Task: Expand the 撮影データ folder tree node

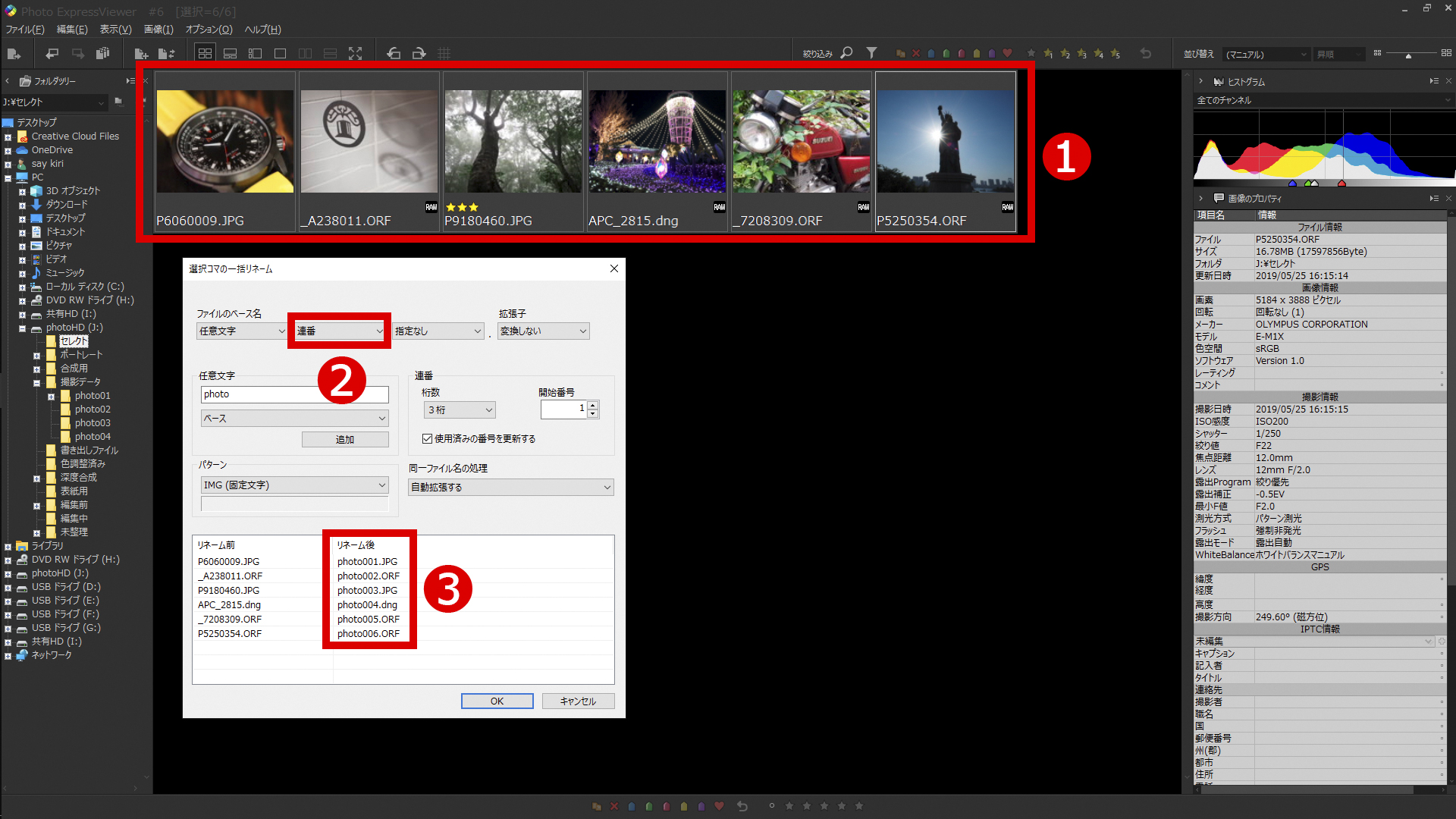Action: [x=36, y=383]
